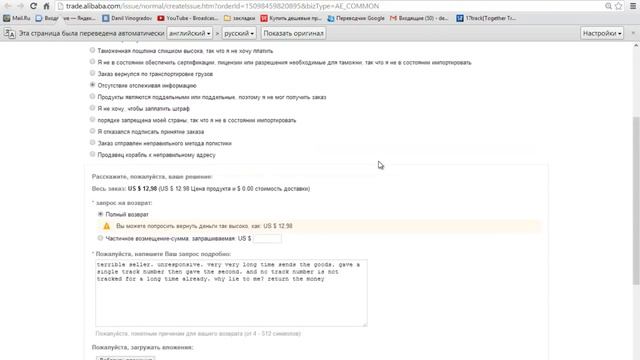Select 'Заказ отправлен неправильного метода логистики' reason

93,142
